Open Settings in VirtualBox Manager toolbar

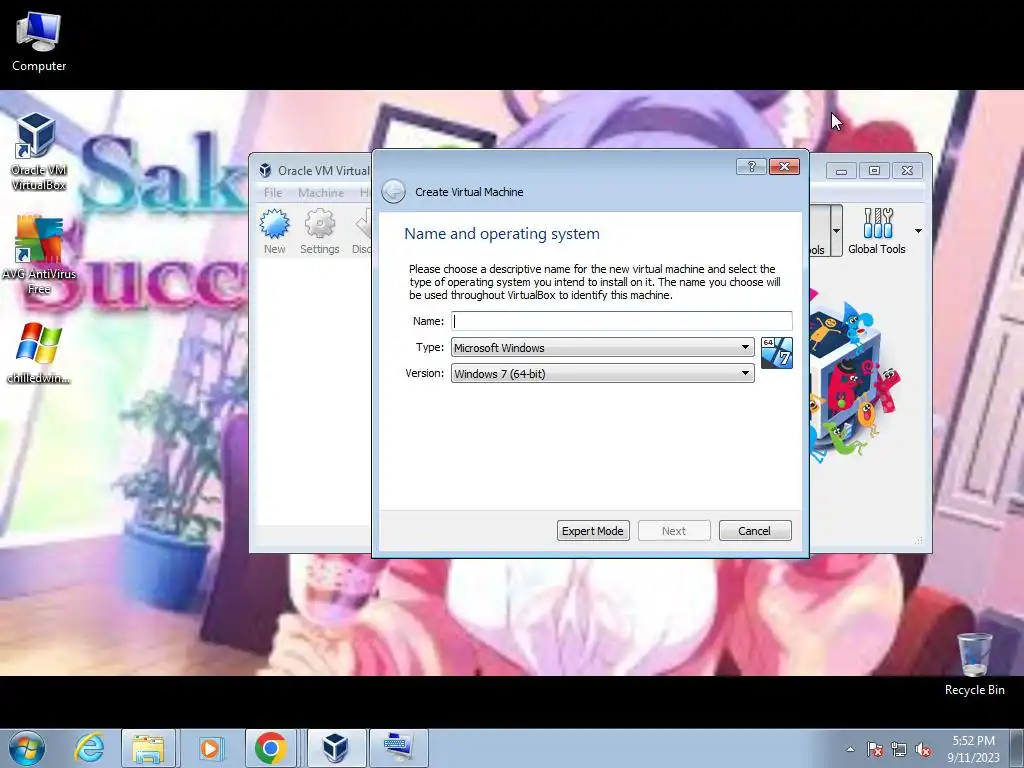319,231
